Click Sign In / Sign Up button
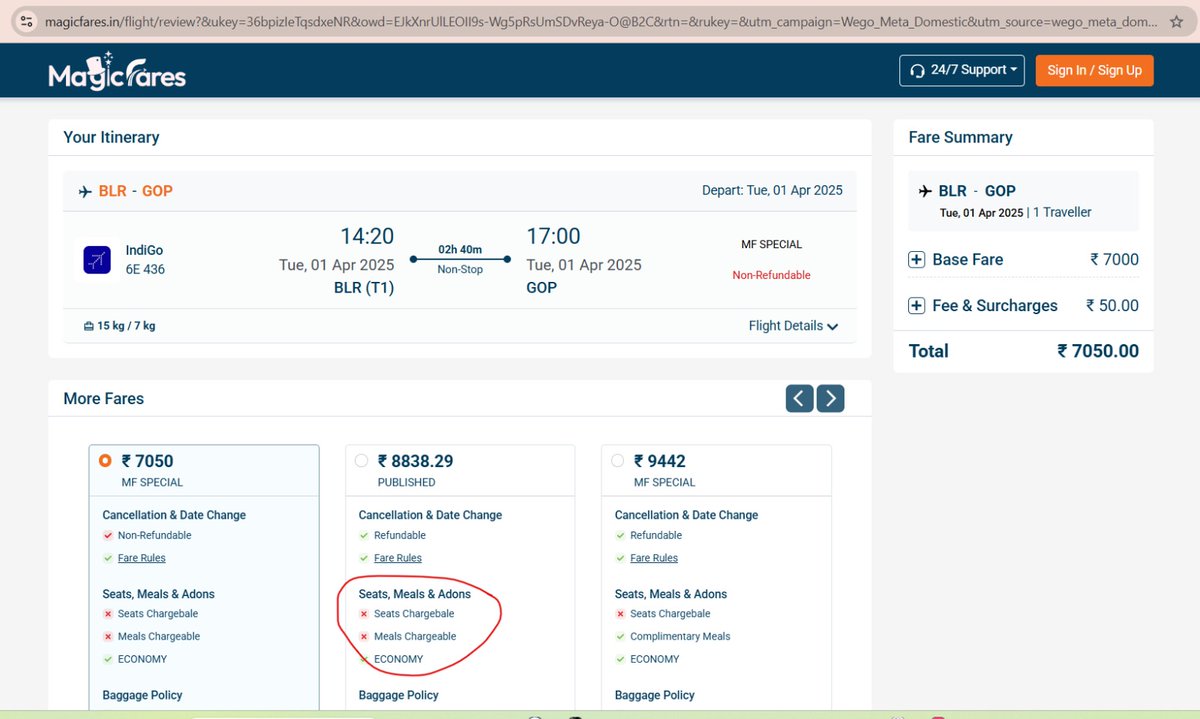The image size is (1200, 719). pyautogui.click(x=1094, y=70)
